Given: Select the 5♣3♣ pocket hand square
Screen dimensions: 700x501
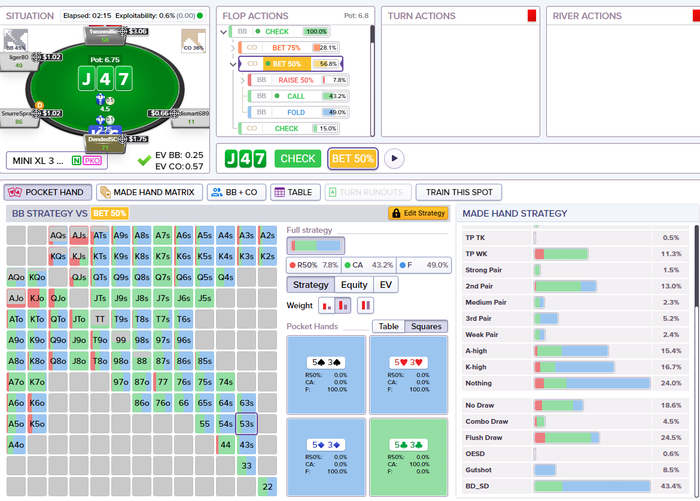Looking at the screenshot, I should coord(408,457).
